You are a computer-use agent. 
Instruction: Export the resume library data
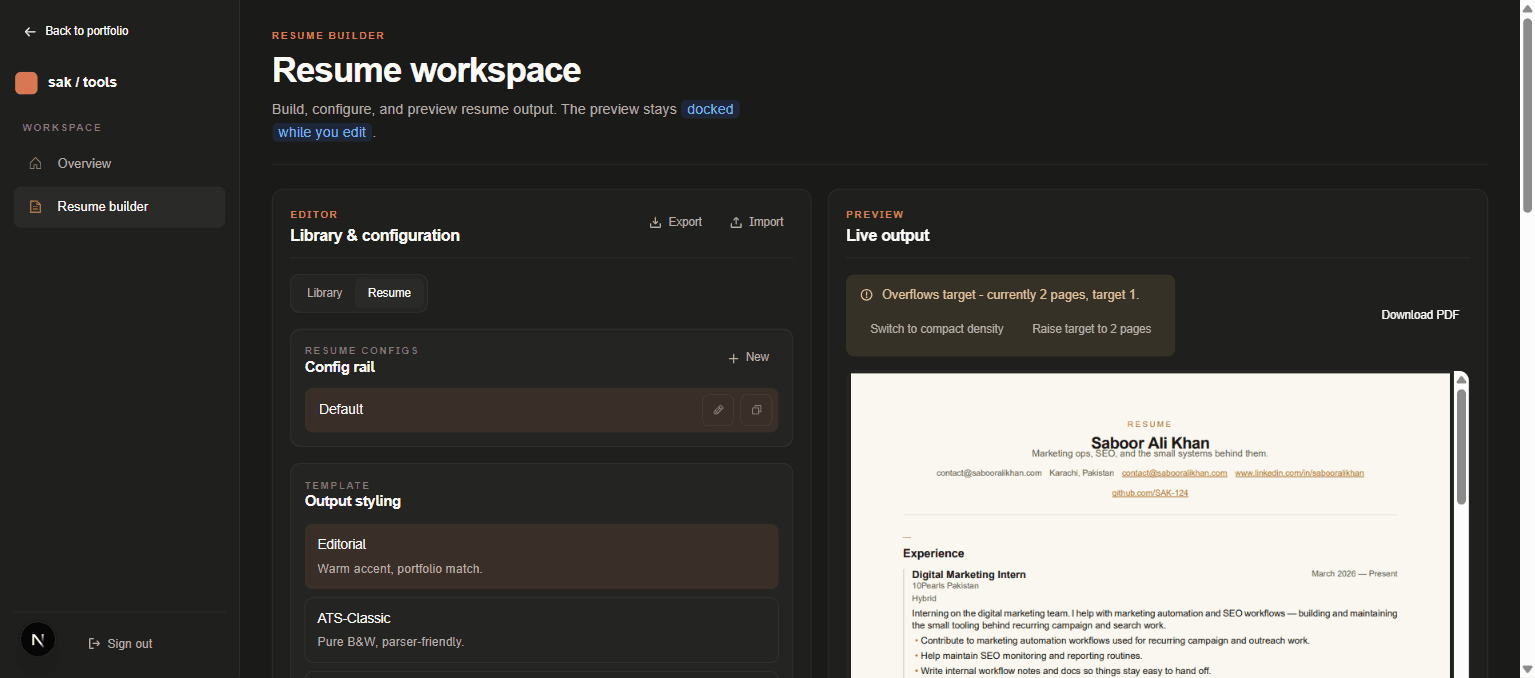pyautogui.click(x=675, y=222)
